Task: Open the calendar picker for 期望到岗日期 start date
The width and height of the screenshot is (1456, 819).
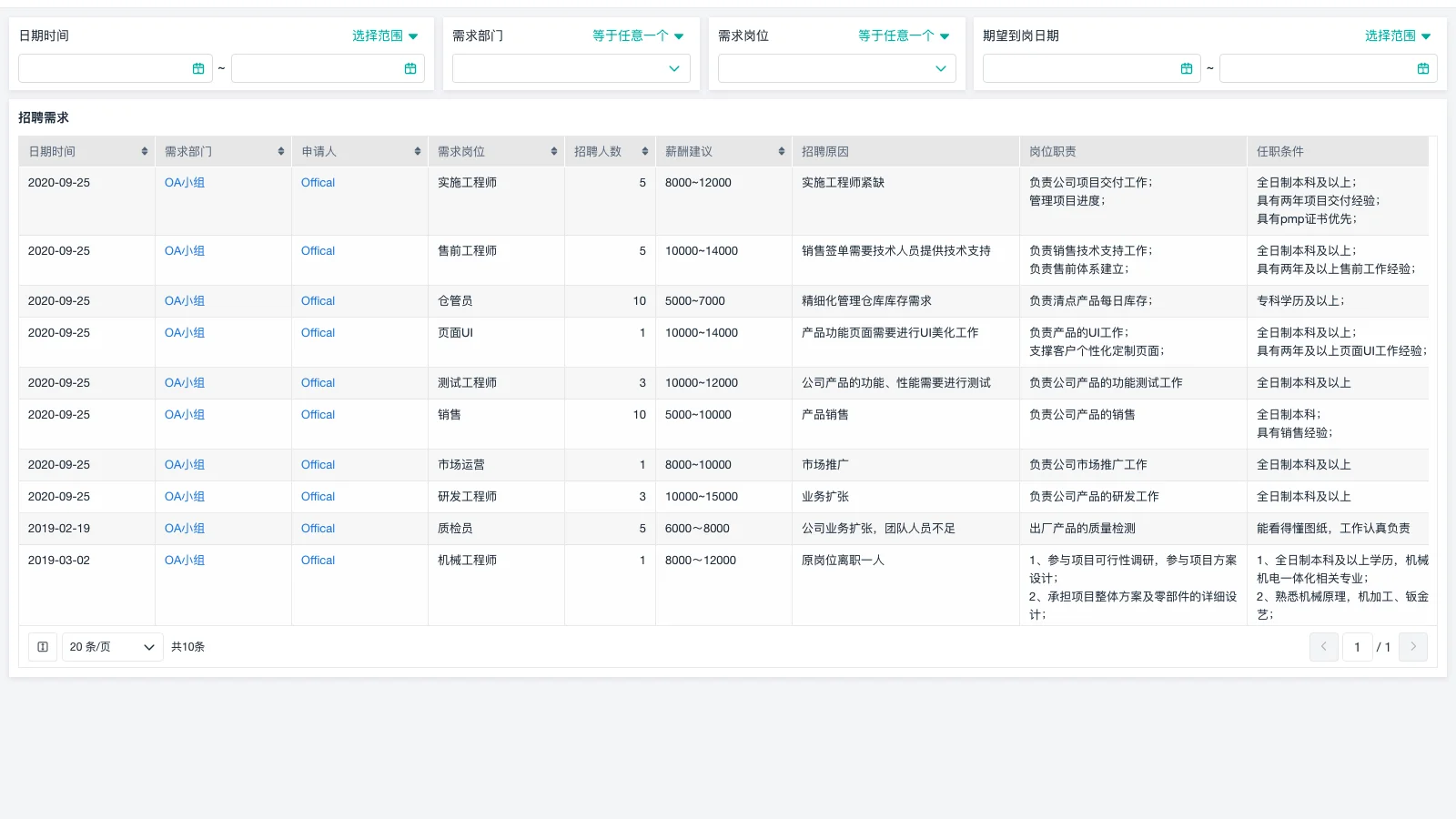Action: click(x=1186, y=67)
